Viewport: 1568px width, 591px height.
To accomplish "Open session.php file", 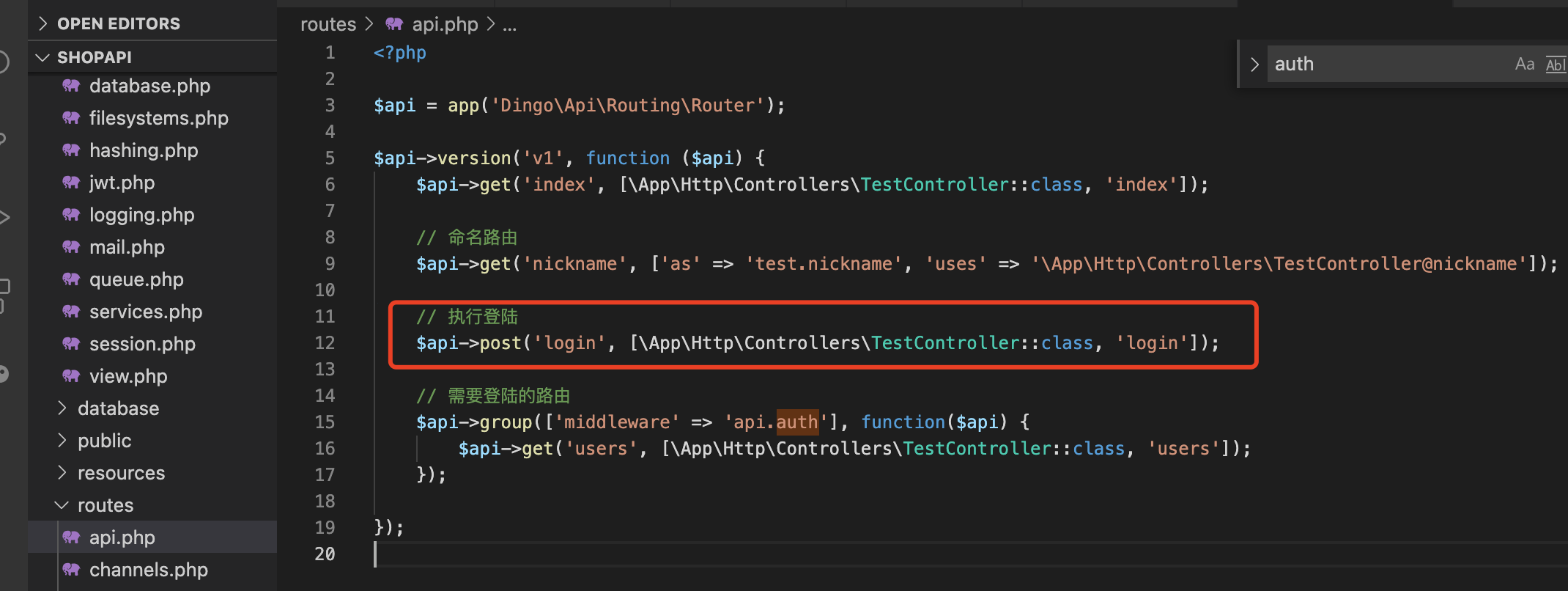I will tap(142, 344).
